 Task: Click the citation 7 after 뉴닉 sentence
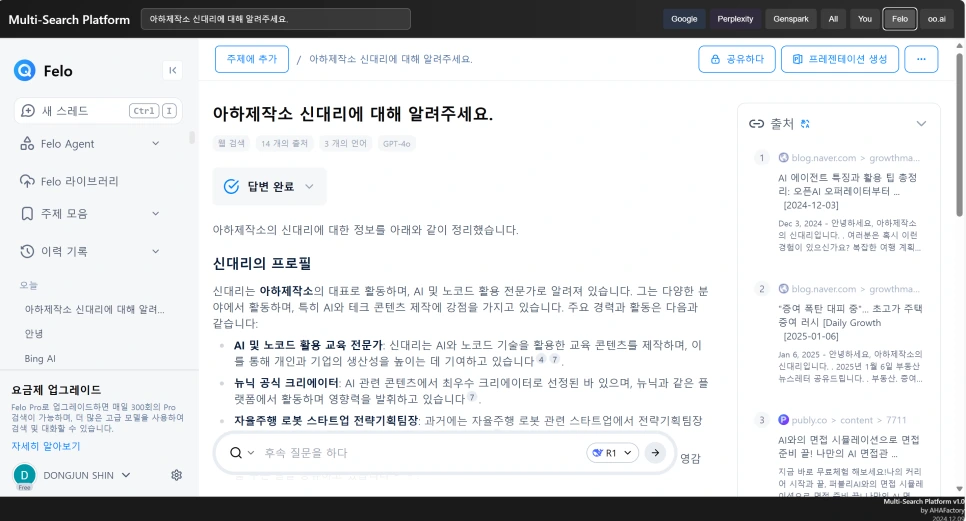(472, 397)
